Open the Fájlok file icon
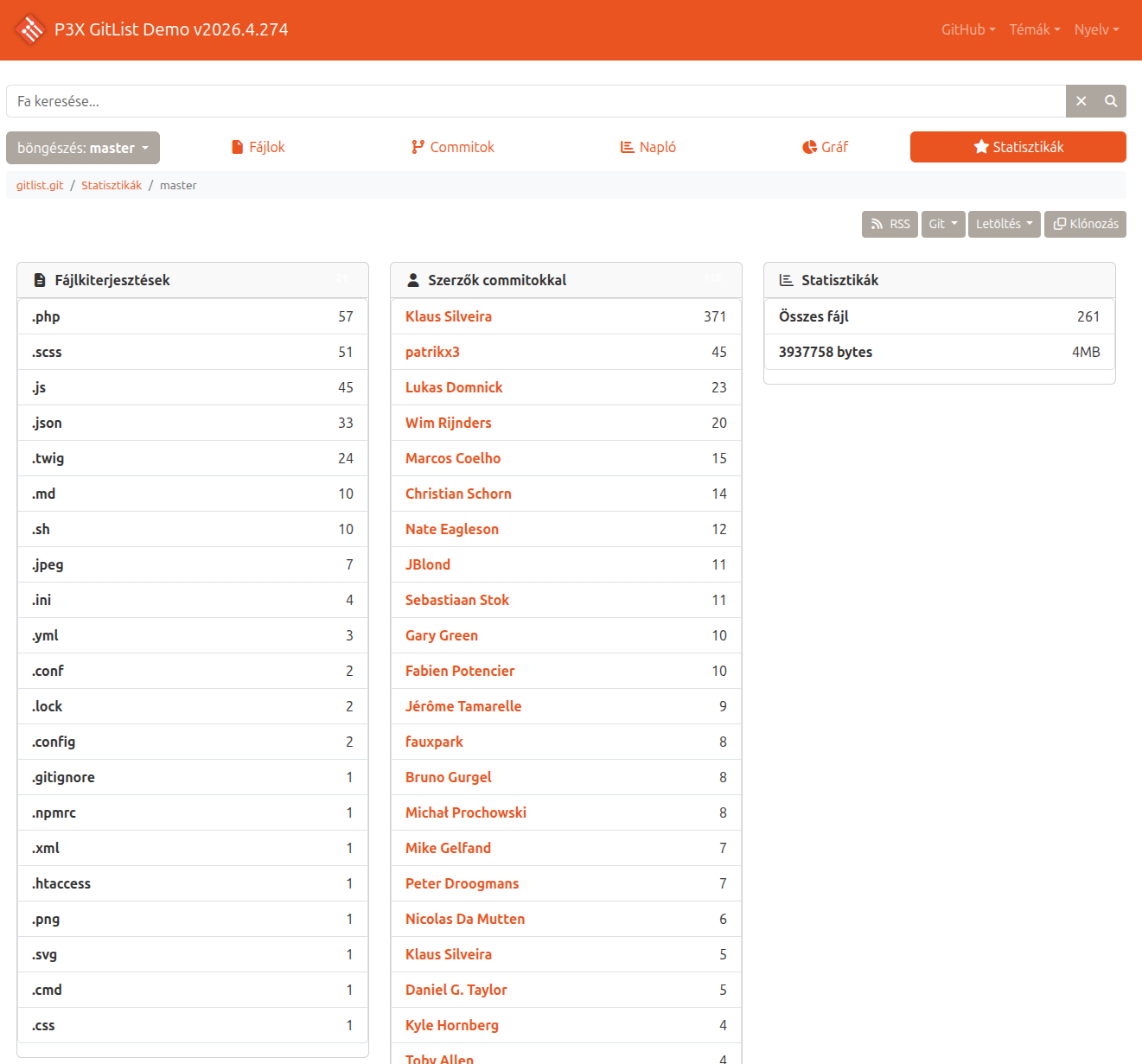1142x1064 pixels. pos(237,147)
